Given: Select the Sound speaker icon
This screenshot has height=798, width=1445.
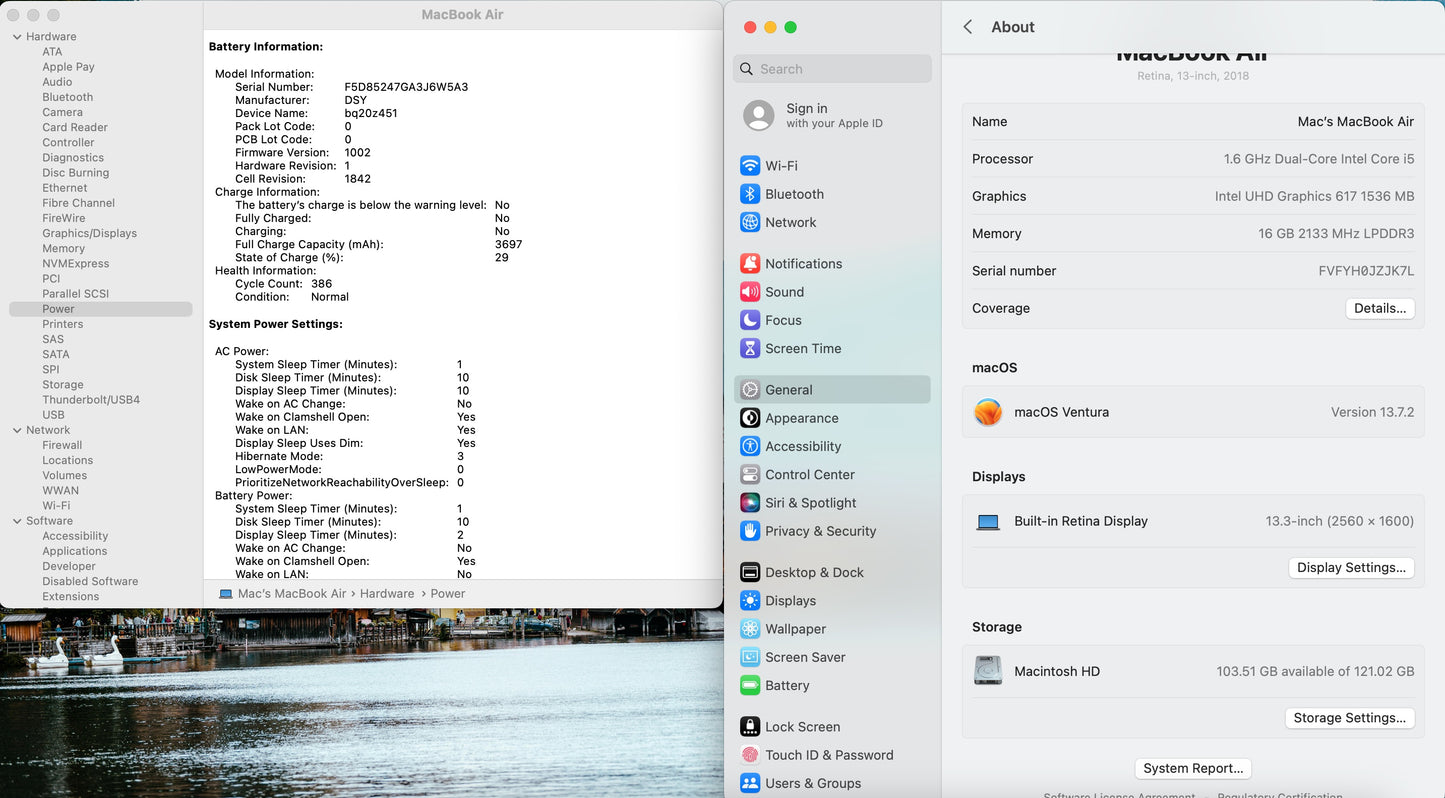Looking at the screenshot, I should (750, 292).
